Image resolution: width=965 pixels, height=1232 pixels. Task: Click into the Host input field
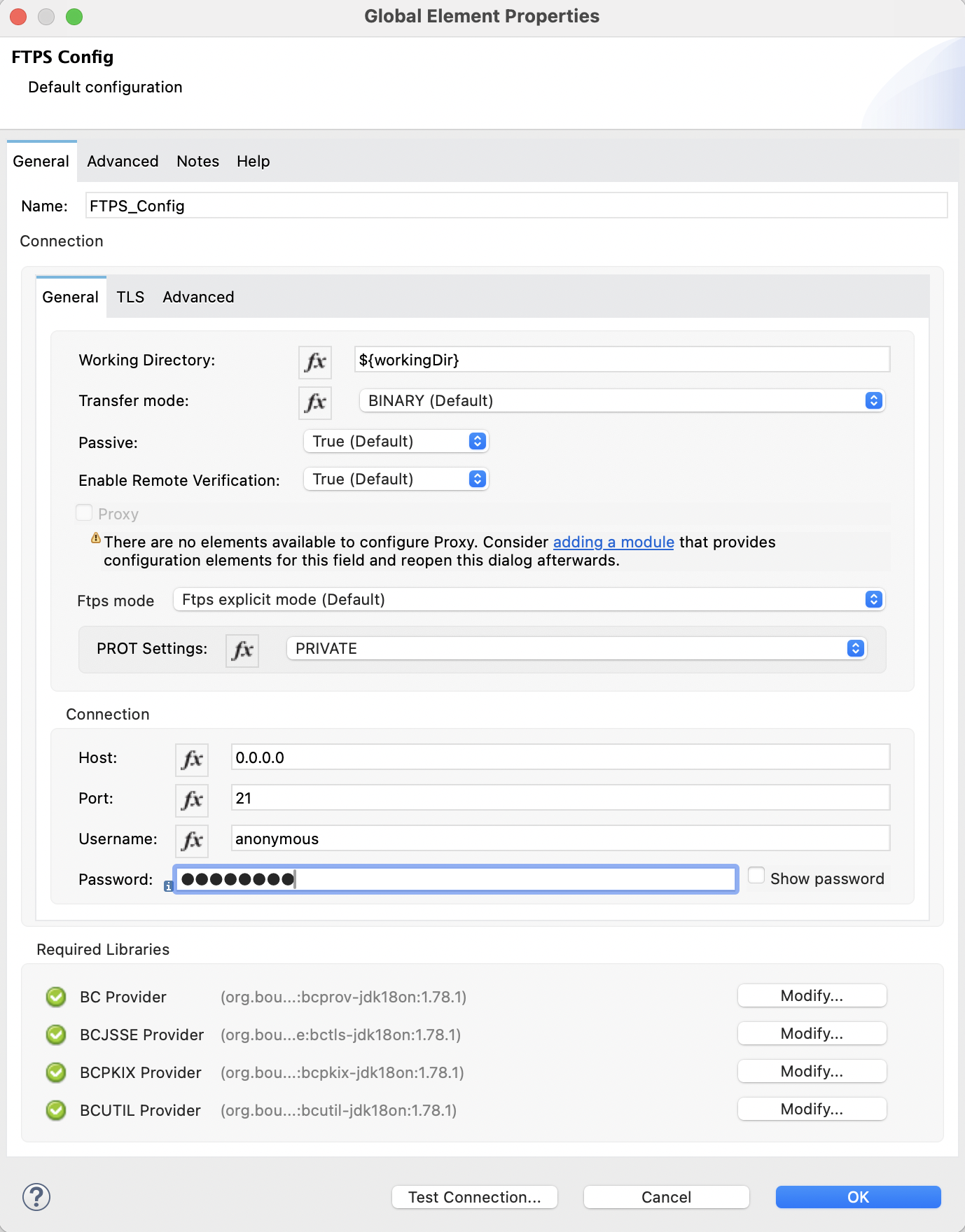point(560,757)
